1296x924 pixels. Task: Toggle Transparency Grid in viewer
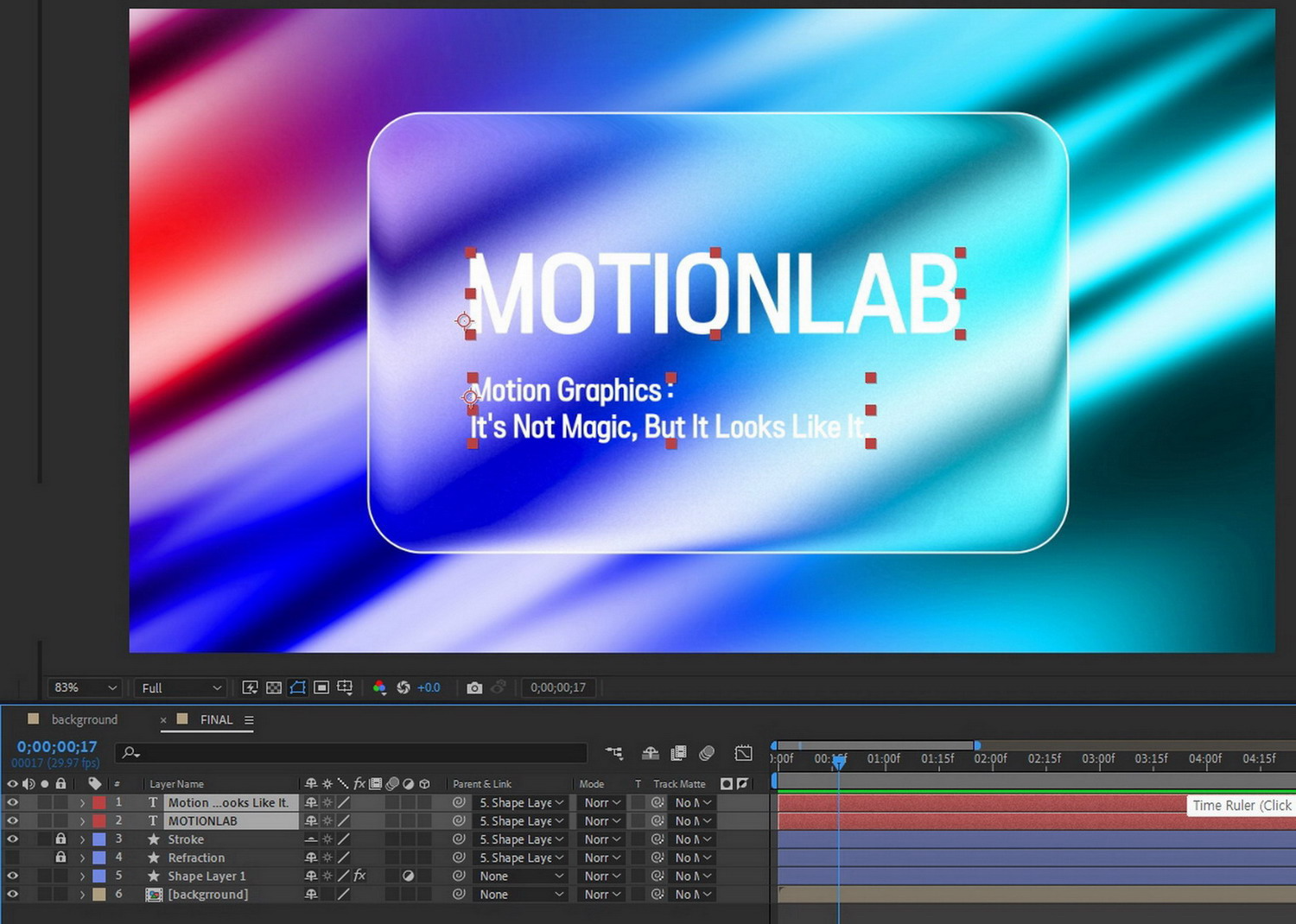pyautogui.click(x=274, y=687)
